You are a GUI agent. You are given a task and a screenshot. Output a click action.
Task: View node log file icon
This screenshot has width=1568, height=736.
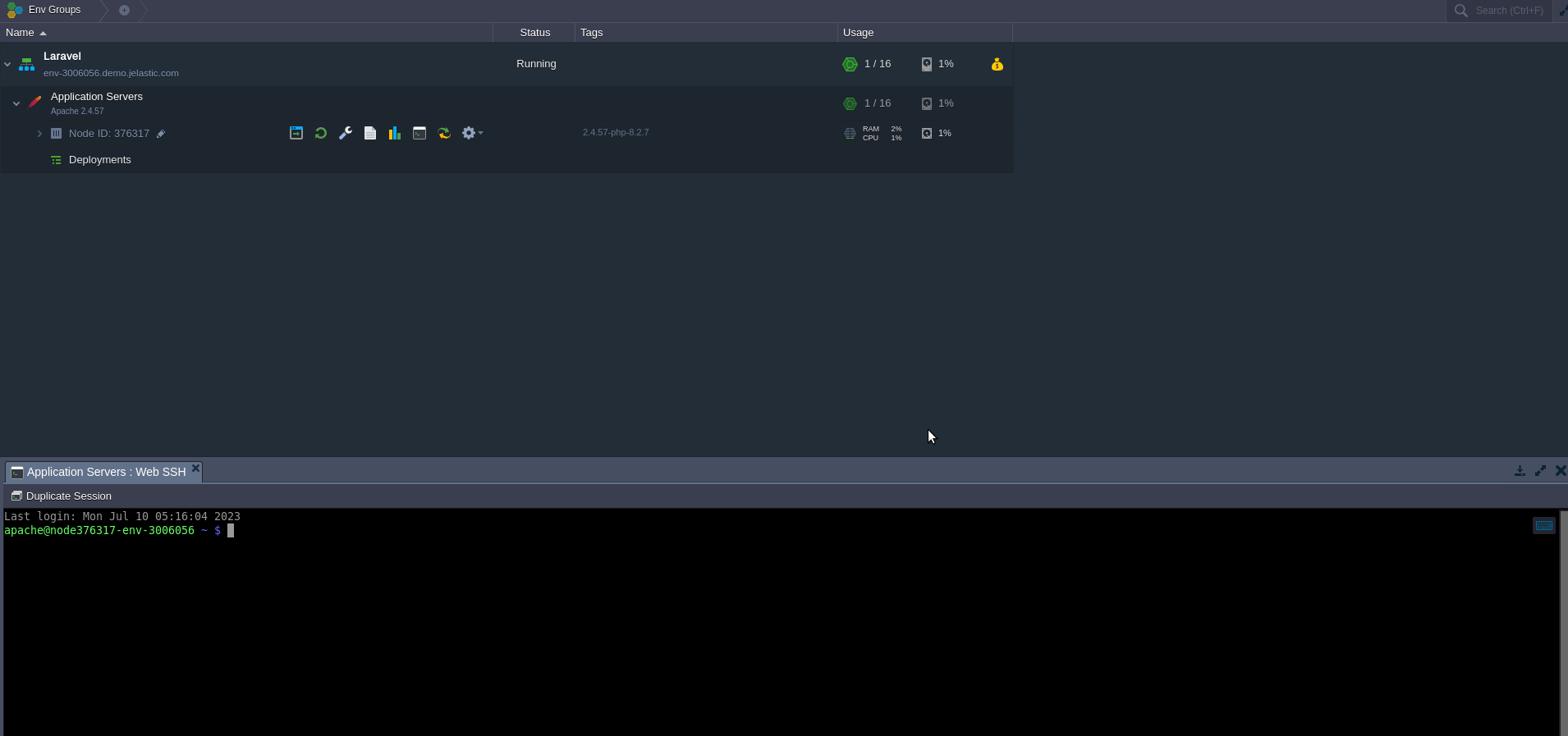370,133
